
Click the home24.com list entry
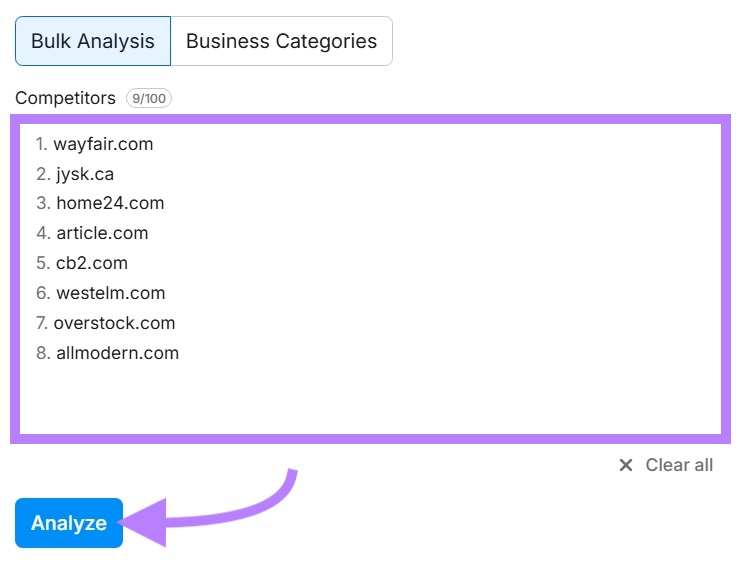coord(110,203)
